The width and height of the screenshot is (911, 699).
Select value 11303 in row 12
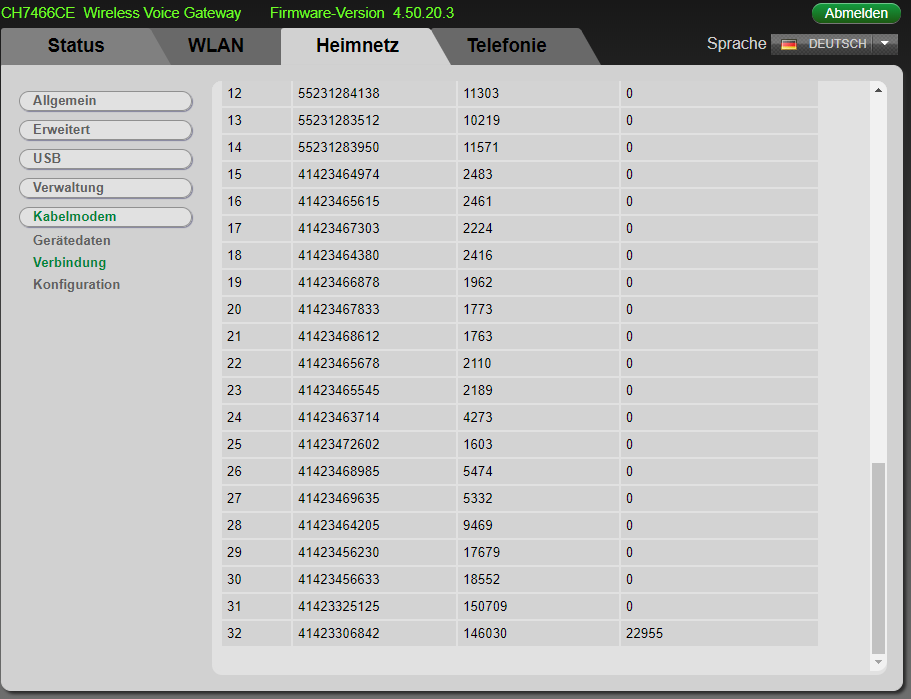[481, 94]
